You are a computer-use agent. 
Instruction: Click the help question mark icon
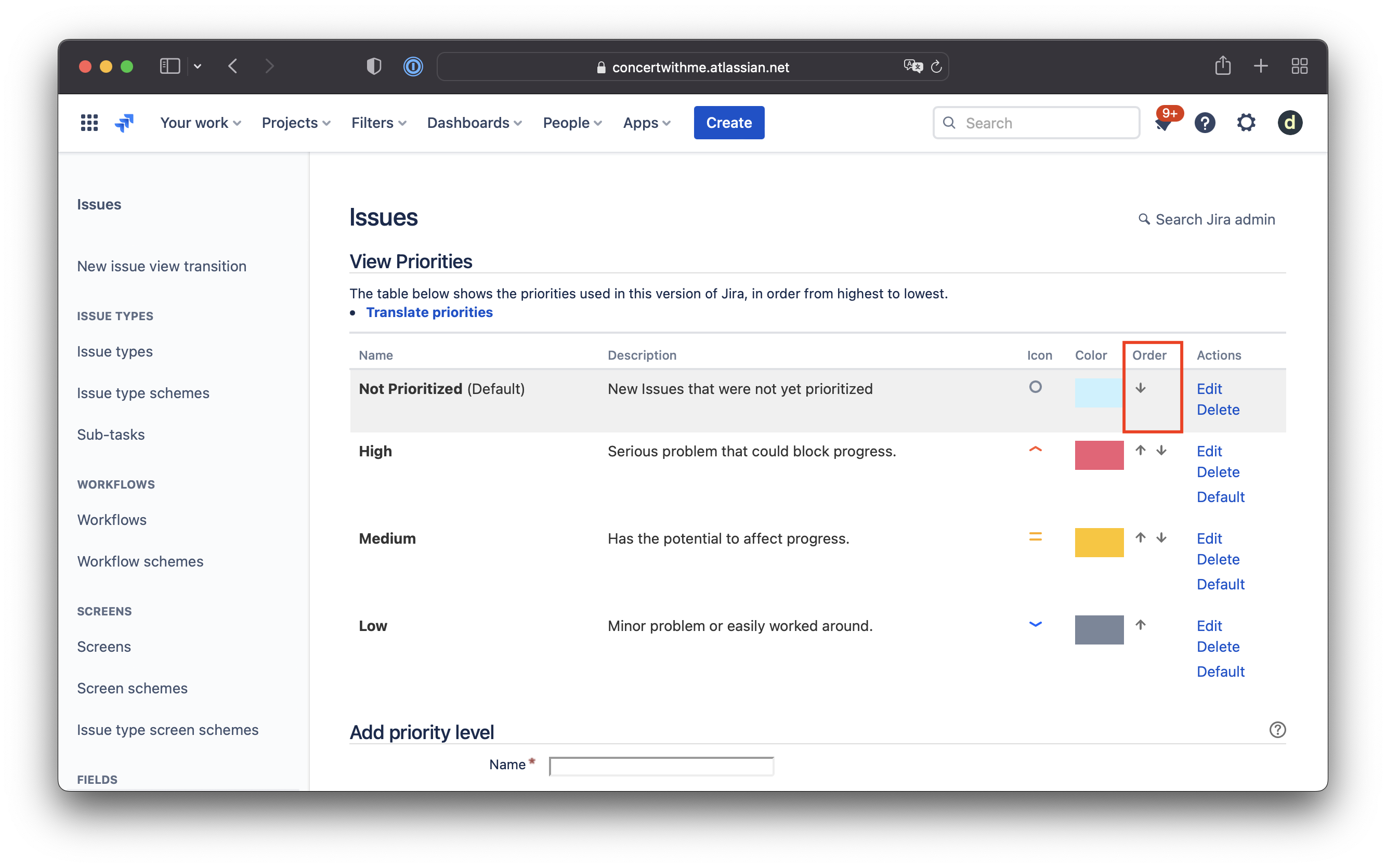click(1205, 122)
